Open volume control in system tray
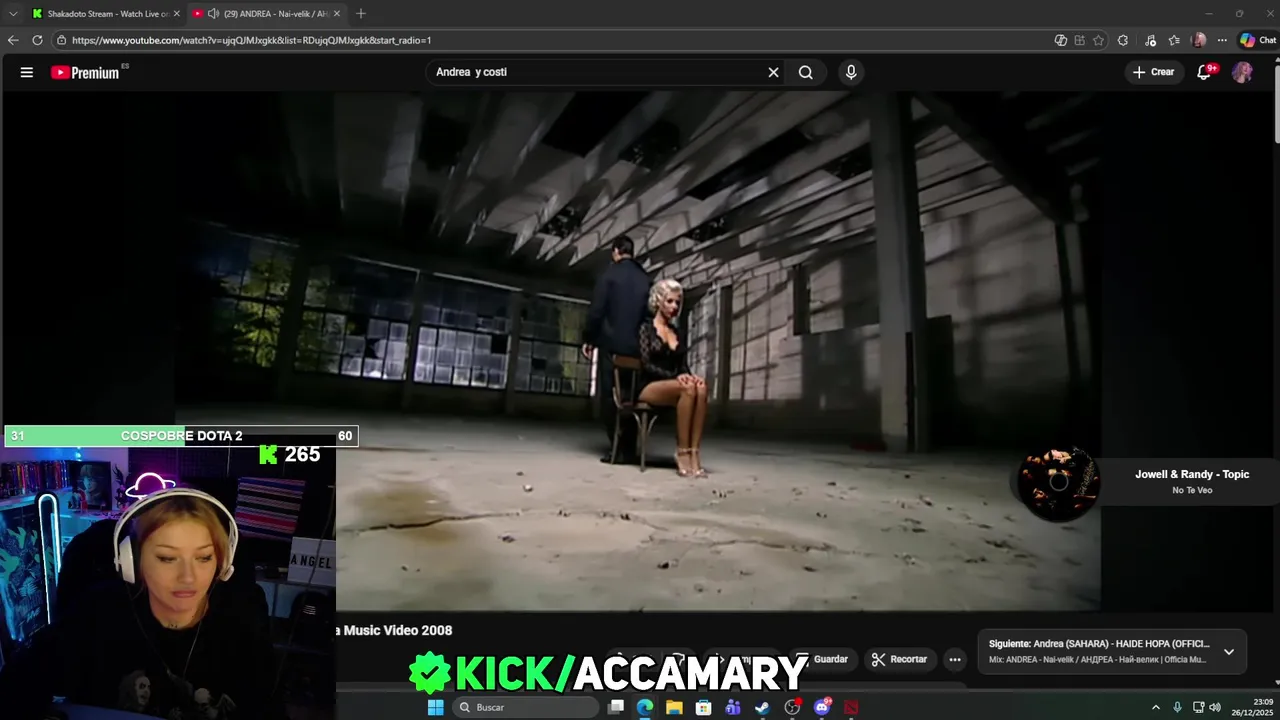The image size is (1280, 720). (x=1215, y=707)
